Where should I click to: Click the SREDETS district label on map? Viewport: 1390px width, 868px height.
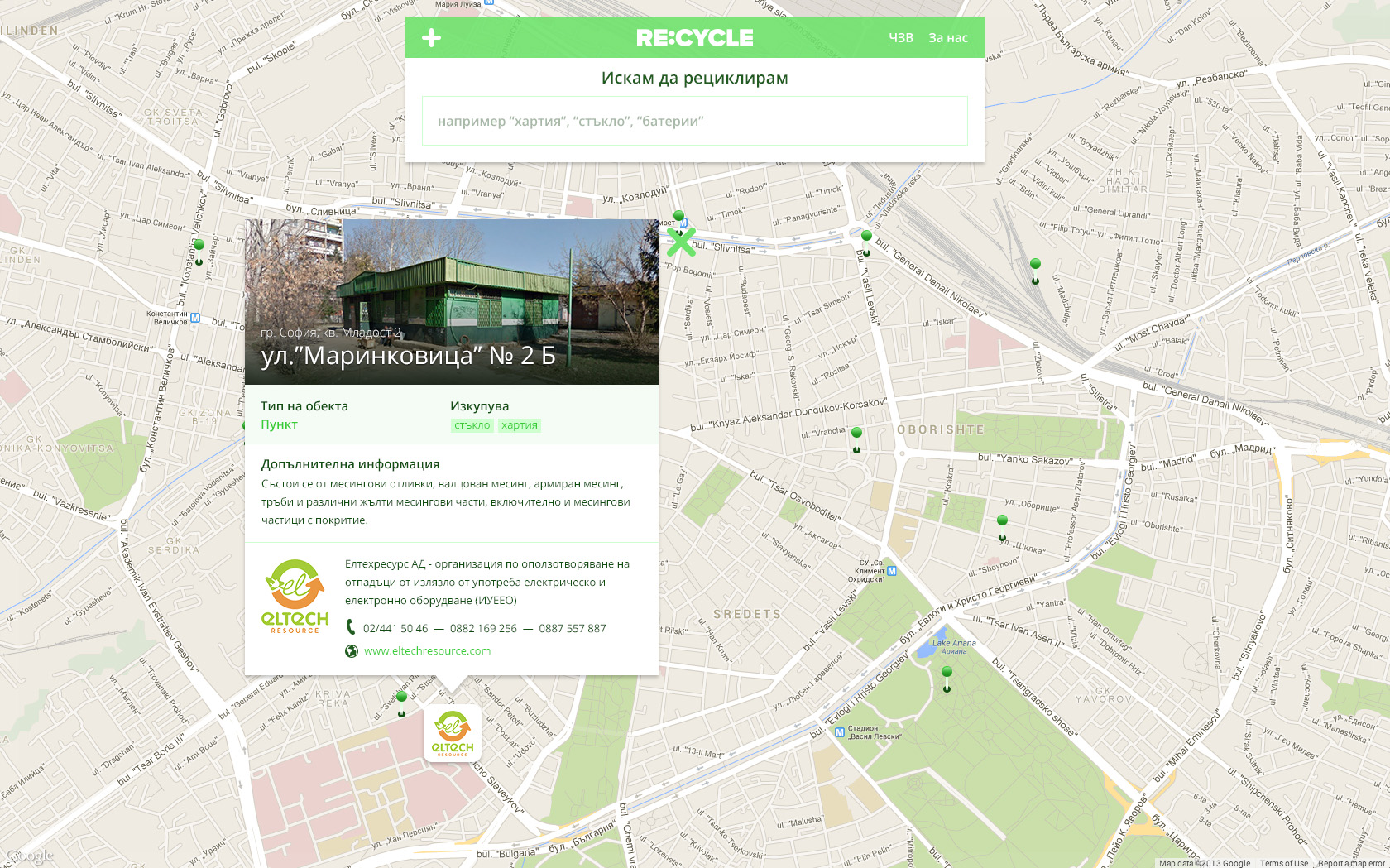tap(747, 614)
